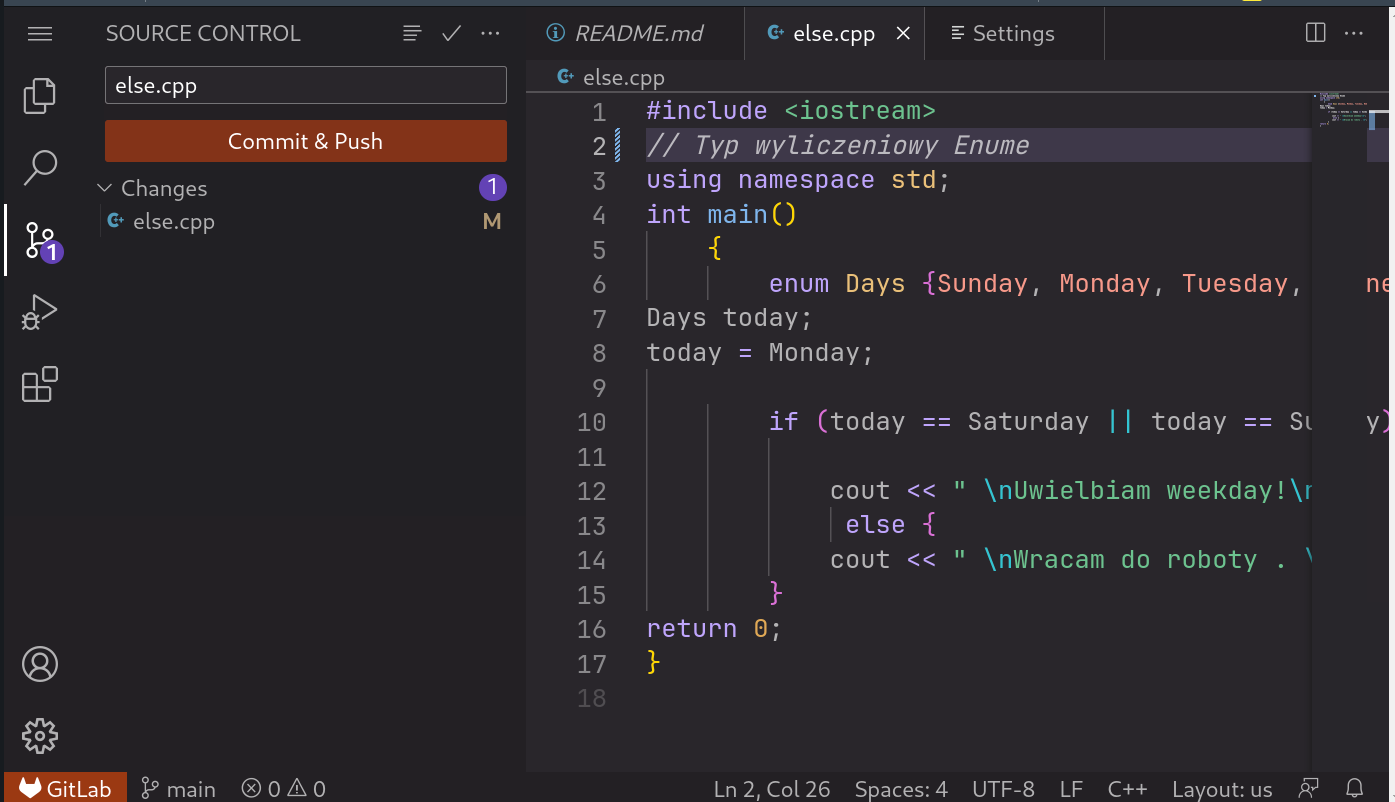This screenshot has height=802, width=1395.
Task: Click the GitLab status bar item
Action: (65, 788)
